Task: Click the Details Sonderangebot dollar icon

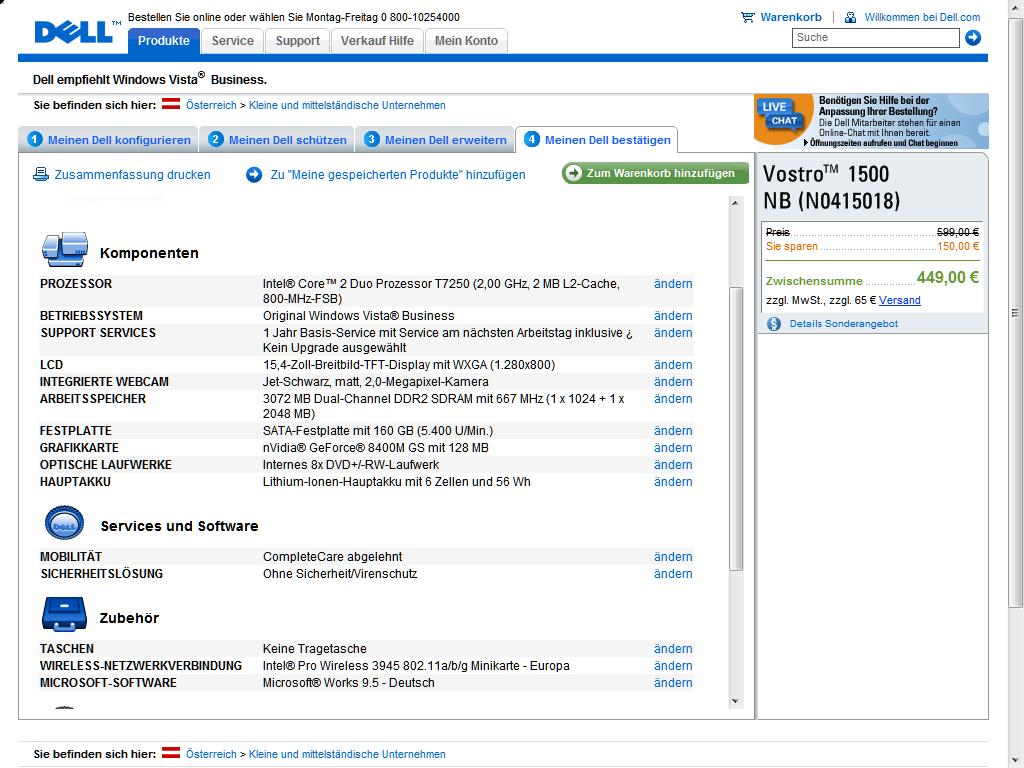Action: click(774, 324)
